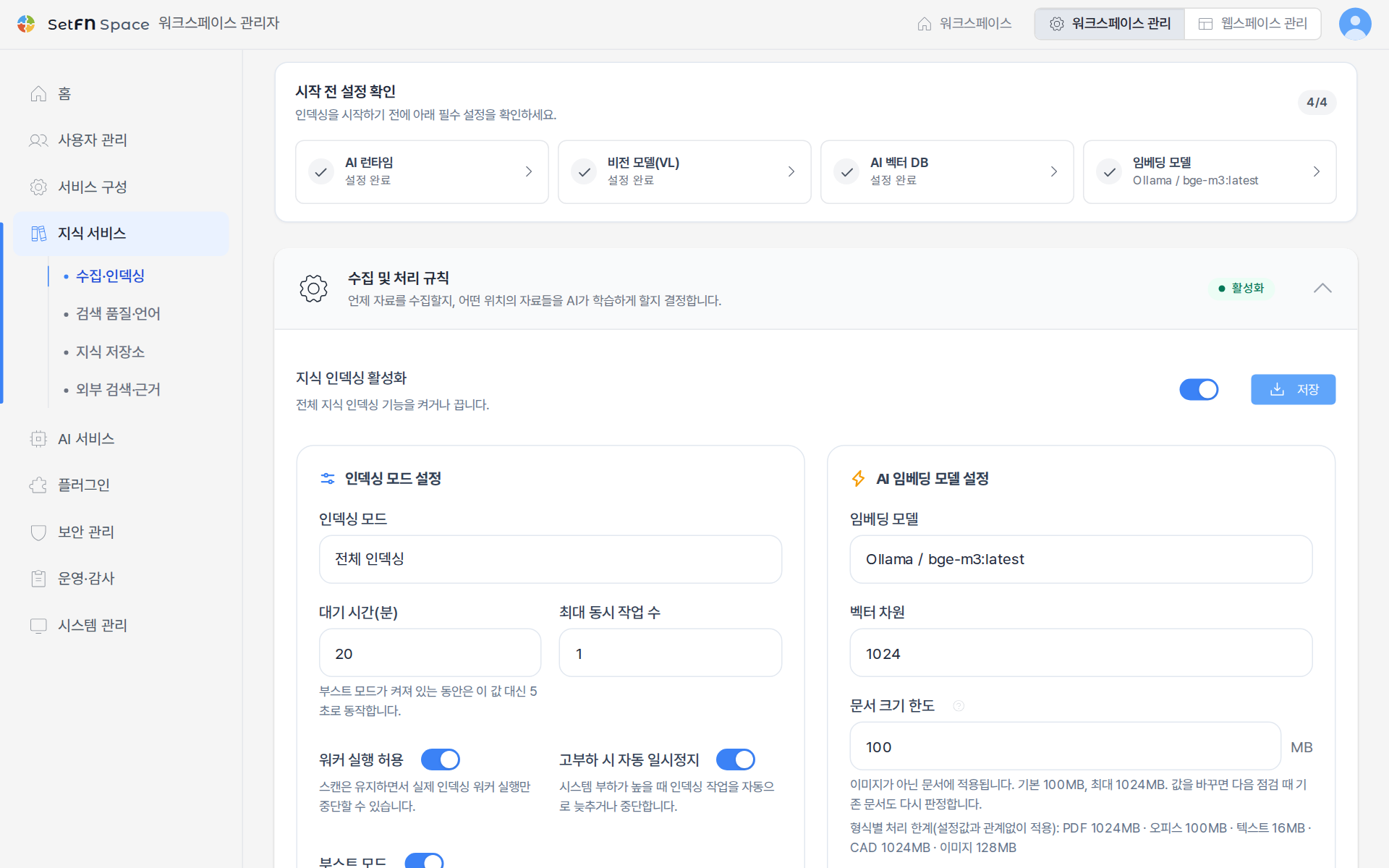Open 수집·인덱싱 submenu item

[x=110, y=276]
